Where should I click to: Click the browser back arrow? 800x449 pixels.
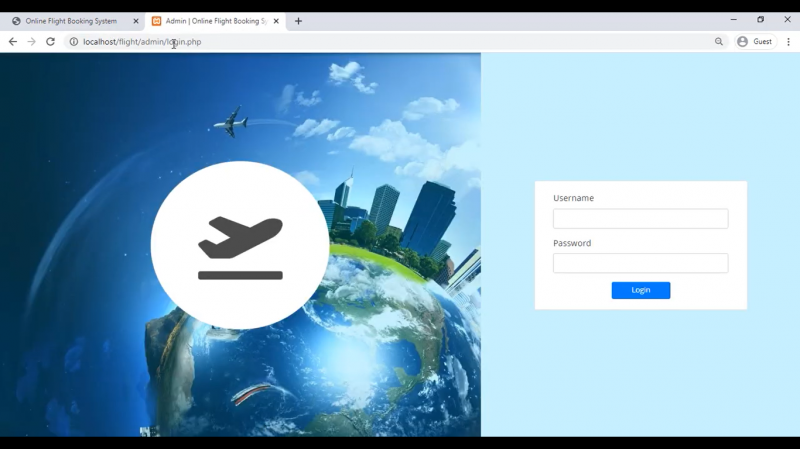click(x=13, y=42)
